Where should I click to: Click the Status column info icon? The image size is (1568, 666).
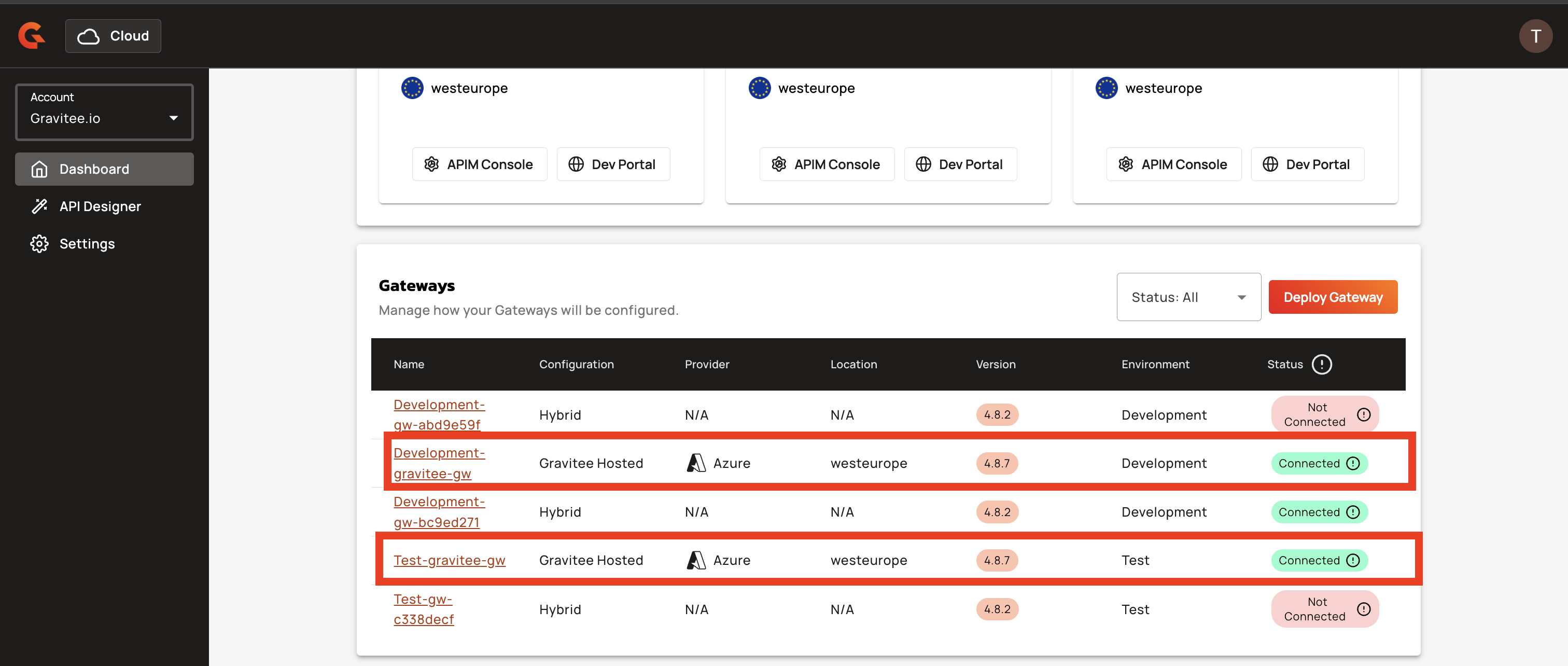(1322, 364)
